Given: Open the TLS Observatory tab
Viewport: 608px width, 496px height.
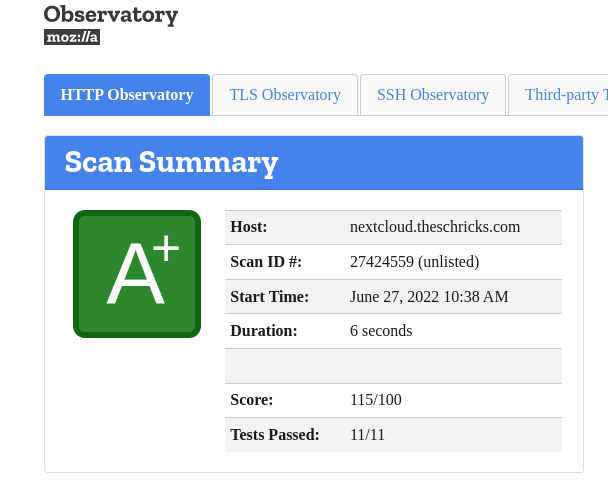Looking at the screenshot, I should point(285,95).
